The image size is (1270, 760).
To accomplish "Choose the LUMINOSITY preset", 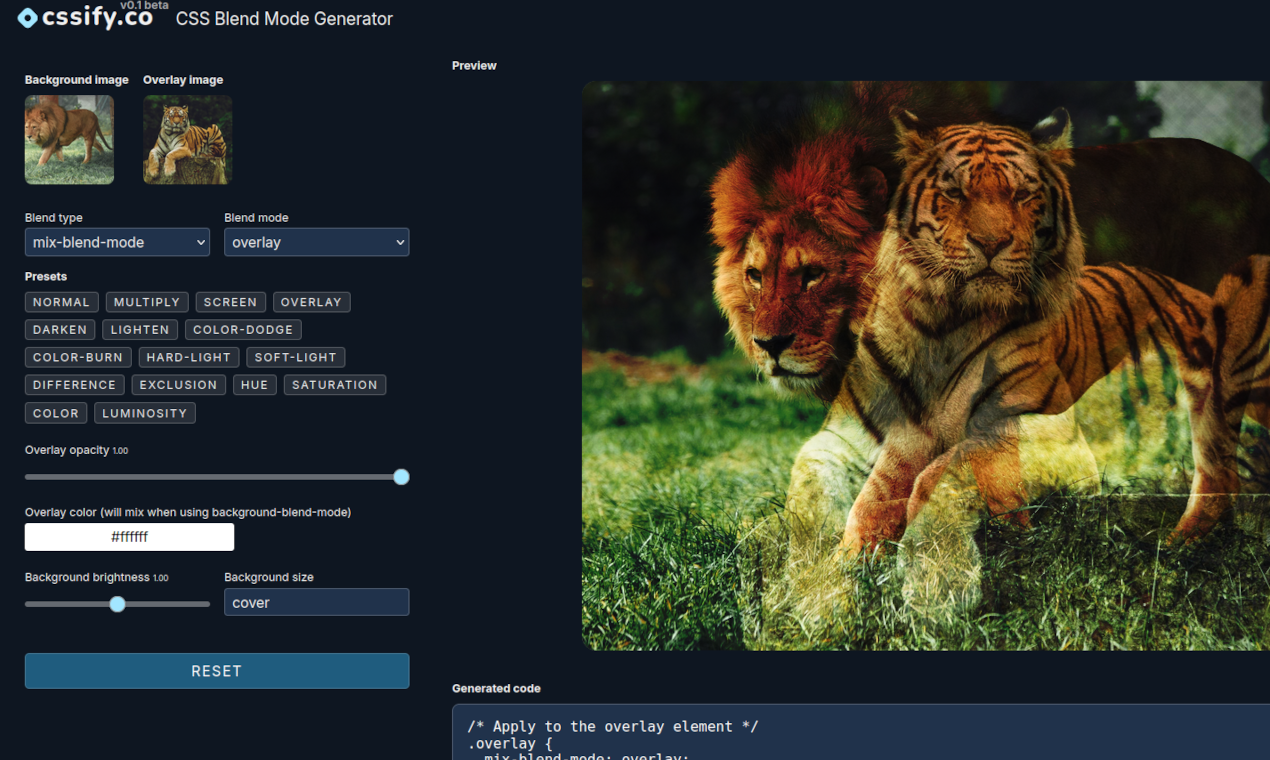I will [145, 413].
